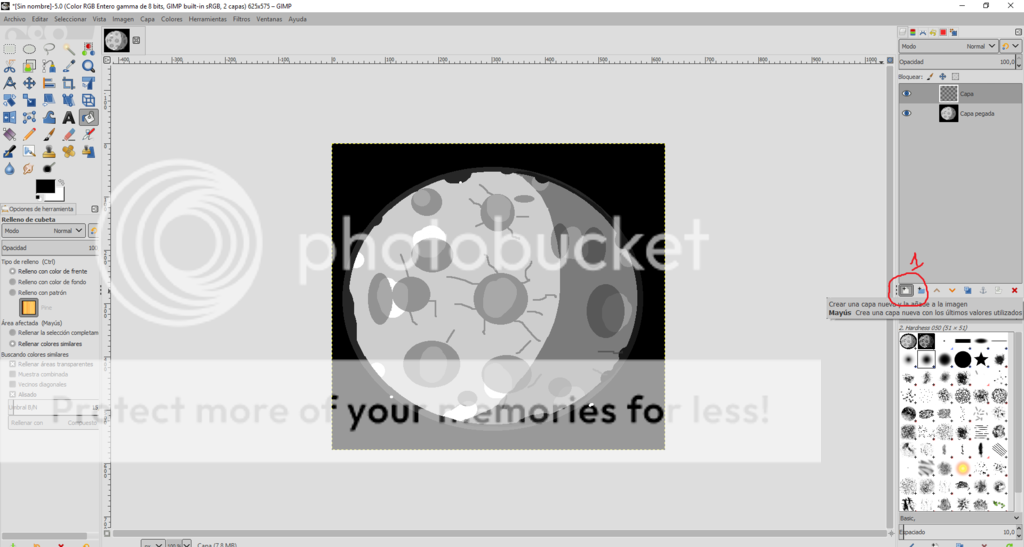
Task: Raise the layer with up arrow
Action: pos(936,290)
